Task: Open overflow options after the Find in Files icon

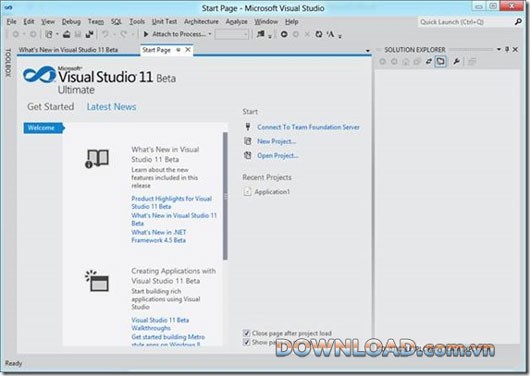Action: point(270,36)
